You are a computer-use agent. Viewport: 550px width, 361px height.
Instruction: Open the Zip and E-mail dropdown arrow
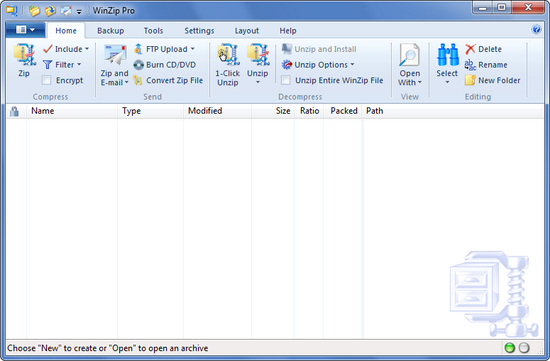coord(126,82)
